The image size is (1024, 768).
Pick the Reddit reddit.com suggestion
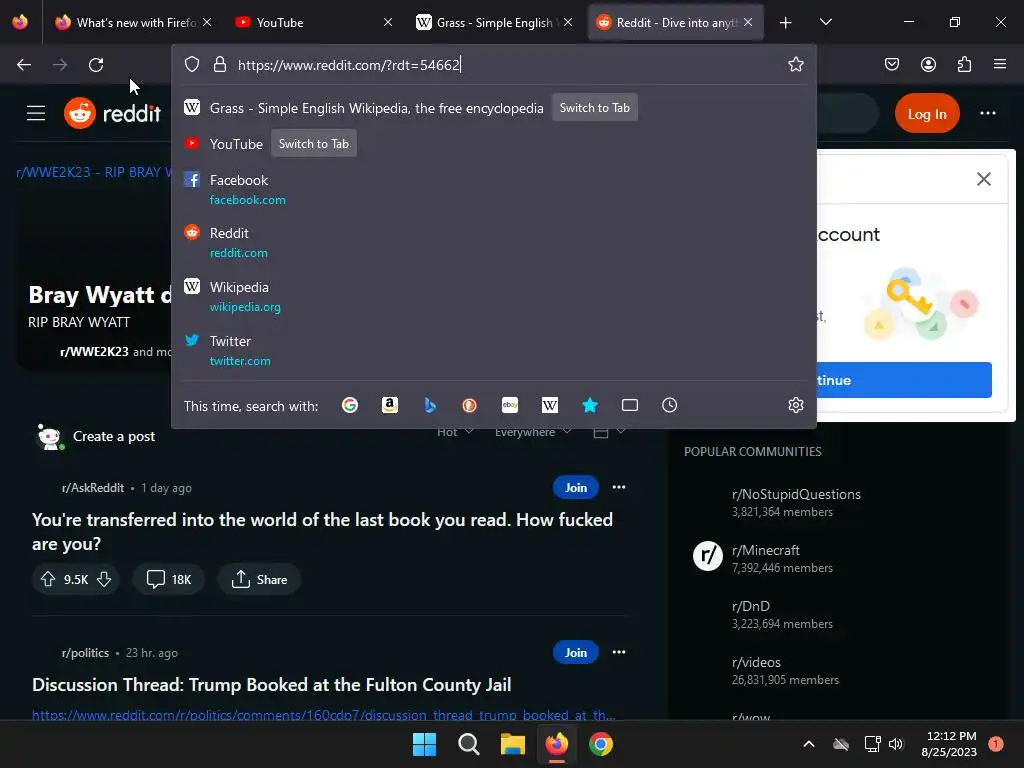pyautogui.click(x=494, y=242)
